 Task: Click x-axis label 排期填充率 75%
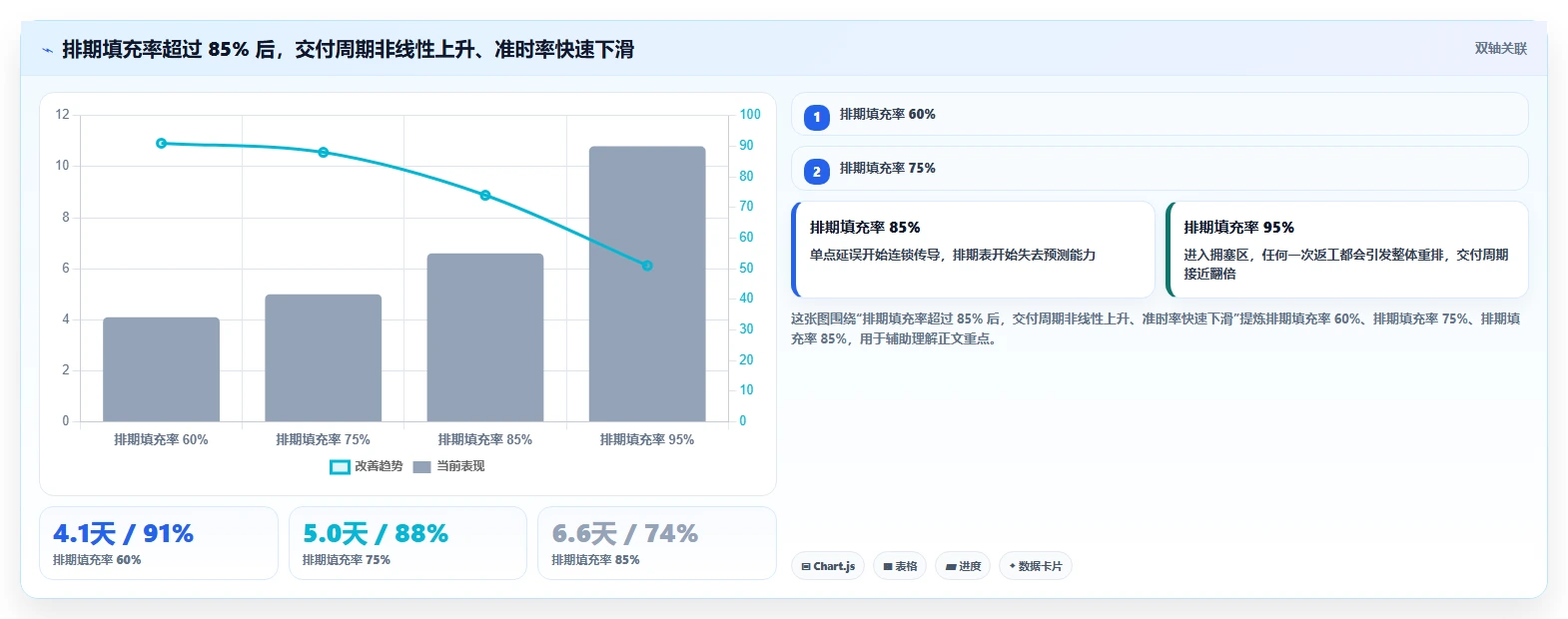click(323, 439)
